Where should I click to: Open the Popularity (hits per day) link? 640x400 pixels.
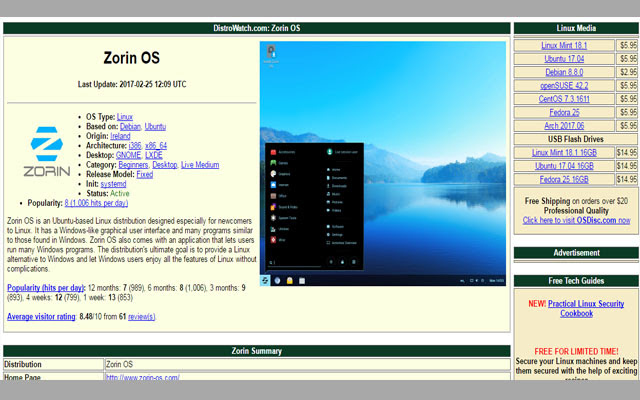point(45,288)
